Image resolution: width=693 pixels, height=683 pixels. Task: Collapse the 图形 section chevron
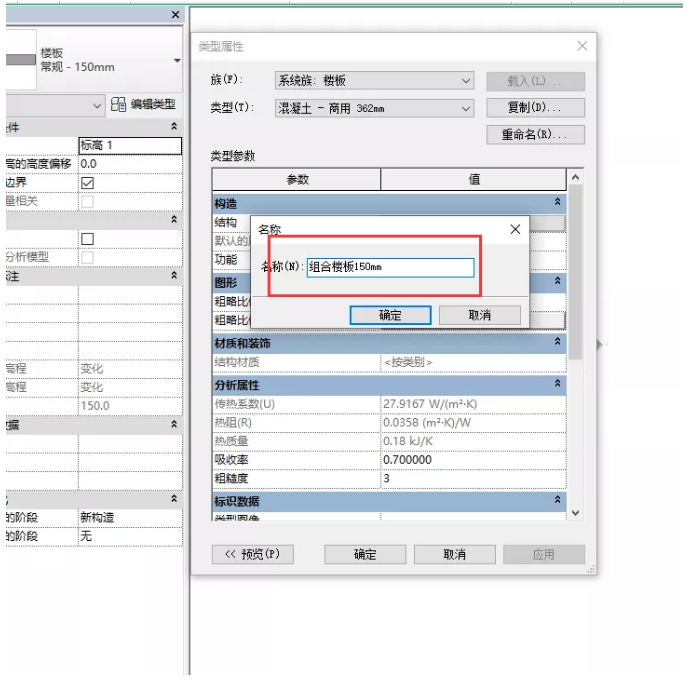pos(557,281)
